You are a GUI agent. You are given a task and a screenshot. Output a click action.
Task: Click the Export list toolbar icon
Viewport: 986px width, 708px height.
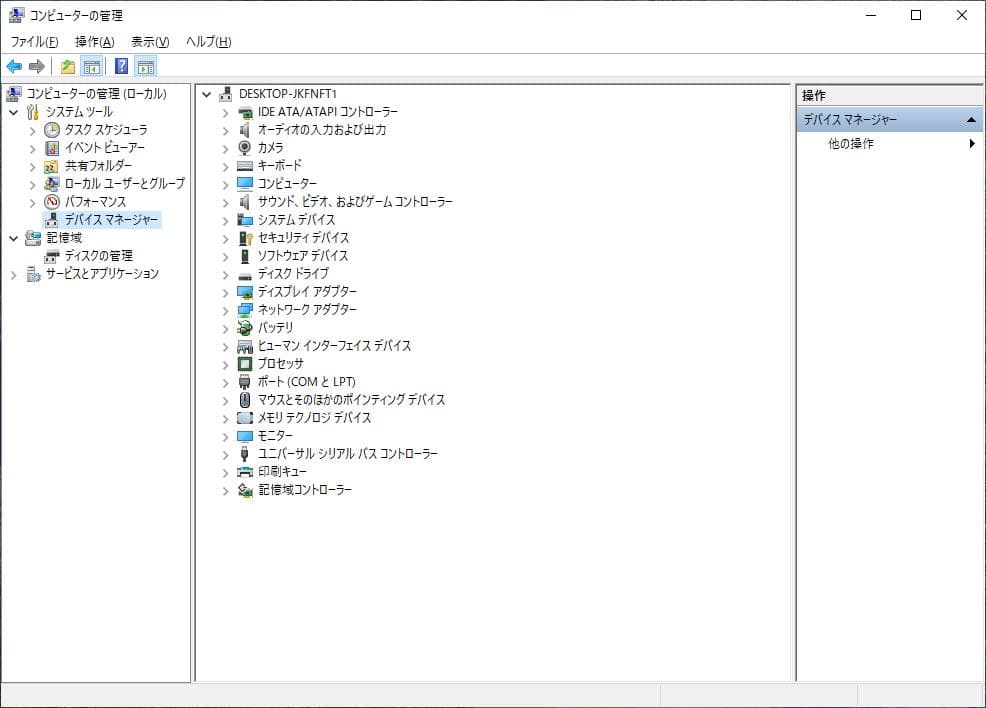click(66, 66)
